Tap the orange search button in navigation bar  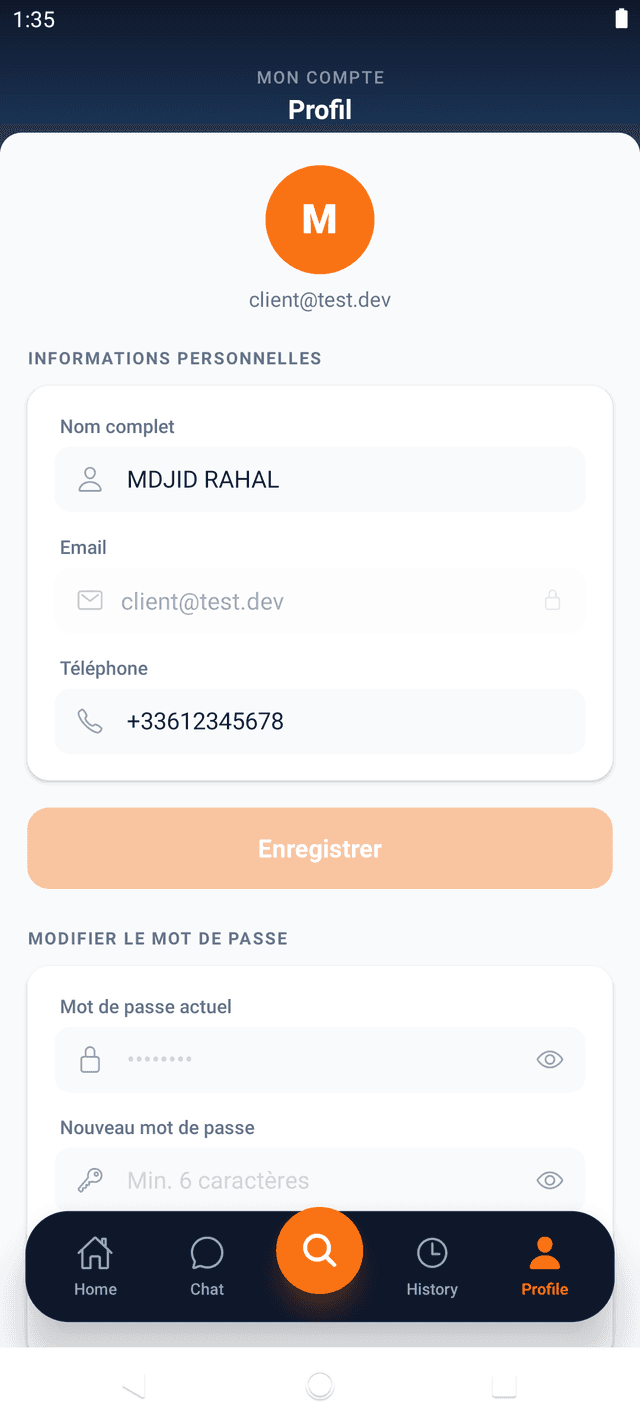click(319, 1250)
